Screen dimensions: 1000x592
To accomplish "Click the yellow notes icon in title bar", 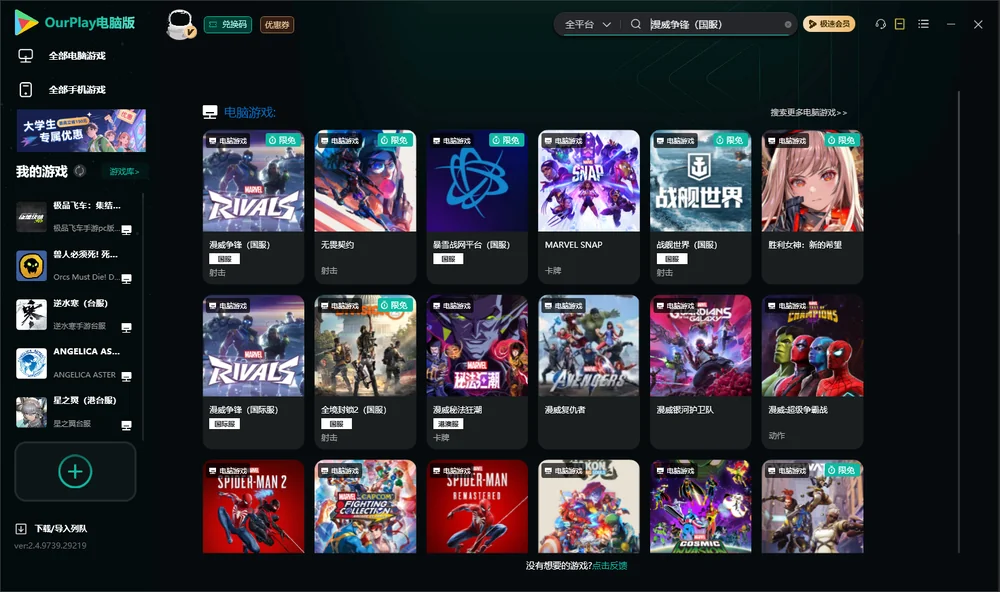I will tap(900, 24).
